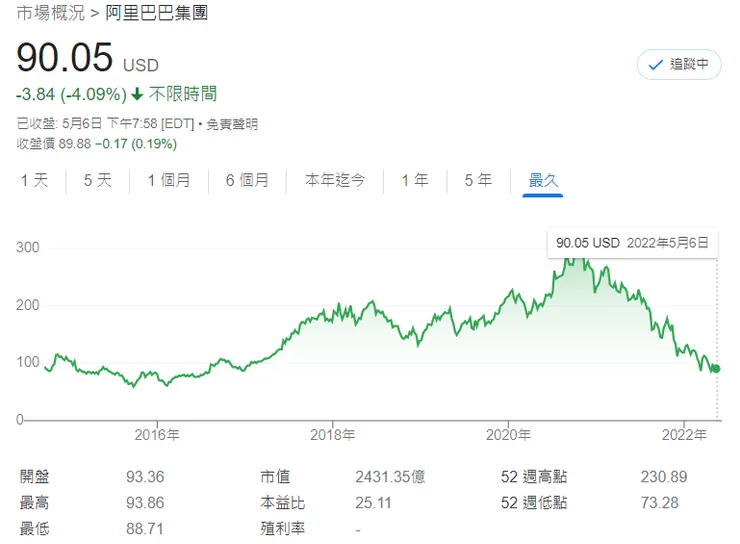740x544 pixels.
Task: Click the 開盤 label
Action: coord(34,477)
